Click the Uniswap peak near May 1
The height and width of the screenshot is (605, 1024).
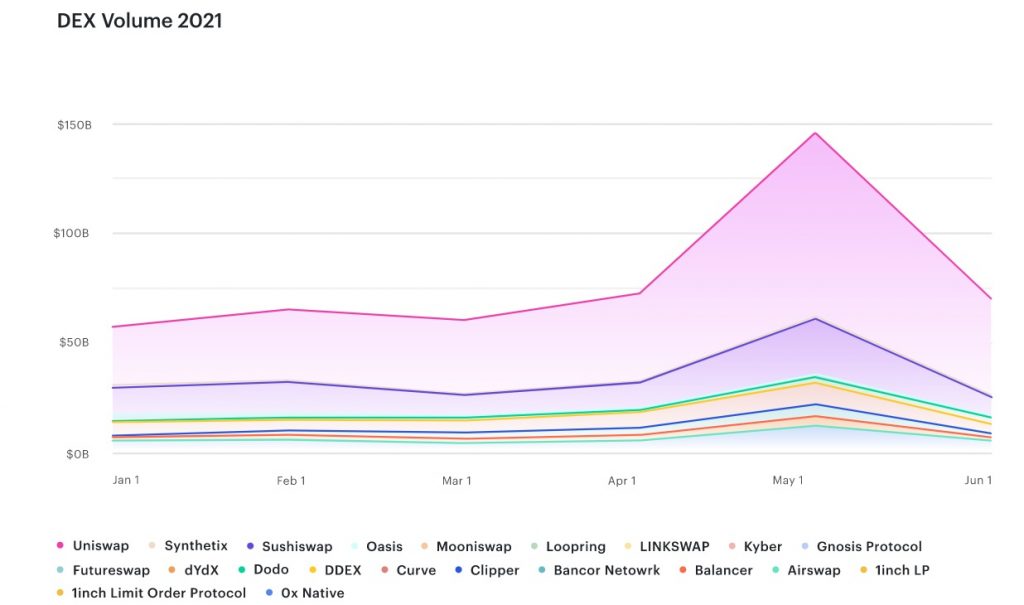click(816, 133)
